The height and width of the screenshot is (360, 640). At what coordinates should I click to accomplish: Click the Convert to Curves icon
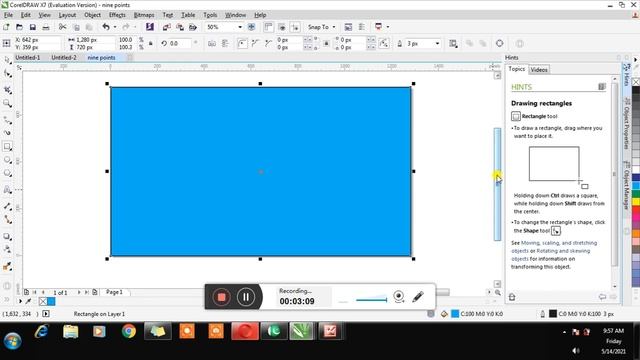tap(500, 43)
